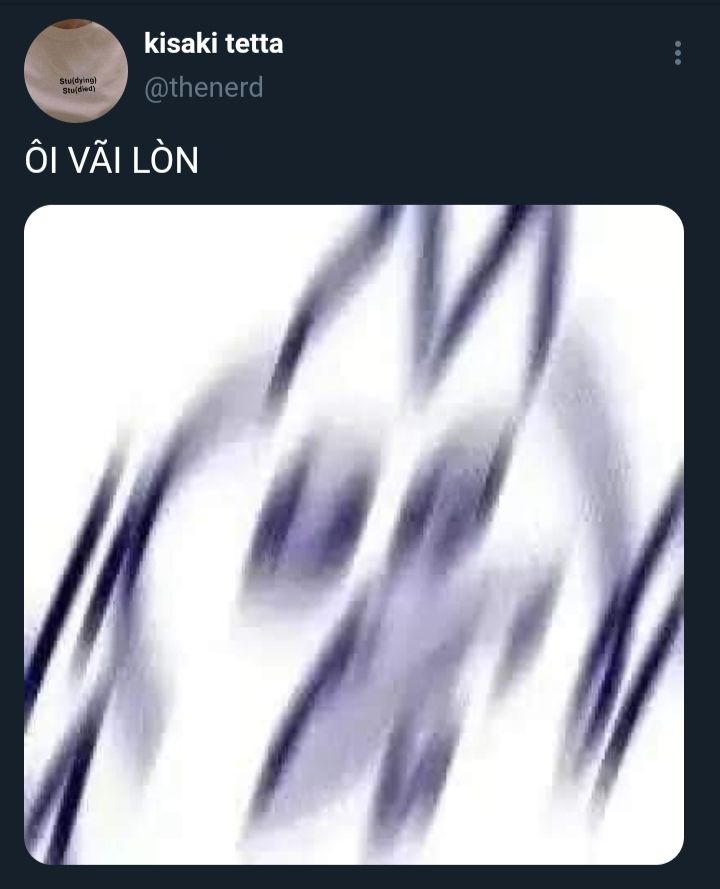Click the gray handle under the name
This screenshot has height=889, width=720.
point(204,88)
